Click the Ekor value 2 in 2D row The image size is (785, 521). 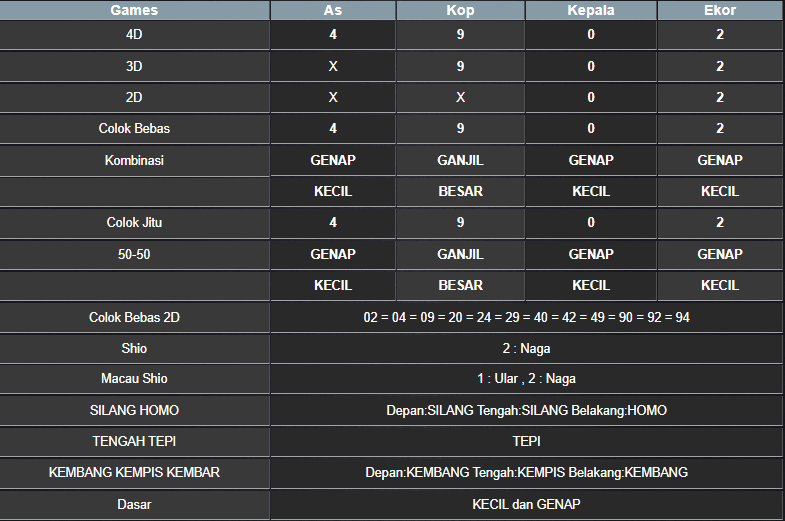720,97
